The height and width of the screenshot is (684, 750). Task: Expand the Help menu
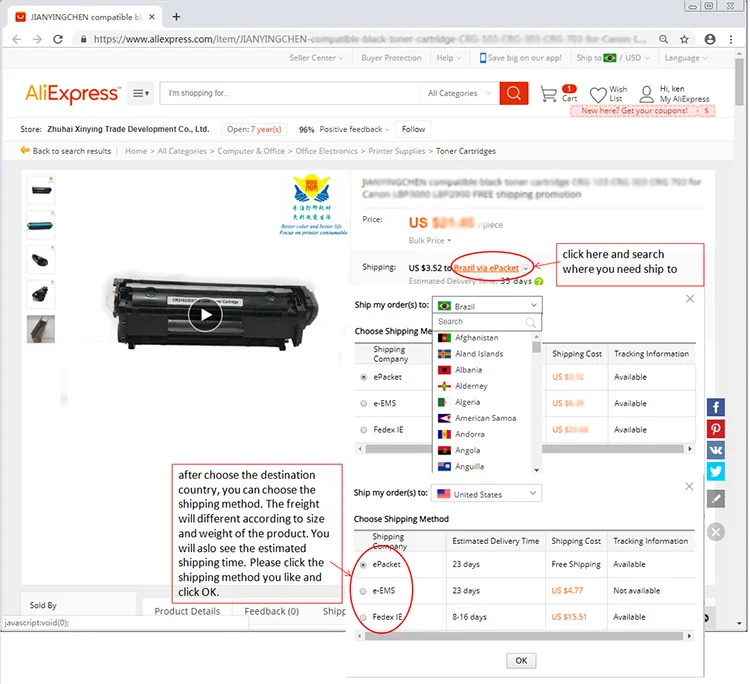coord(449,58)
